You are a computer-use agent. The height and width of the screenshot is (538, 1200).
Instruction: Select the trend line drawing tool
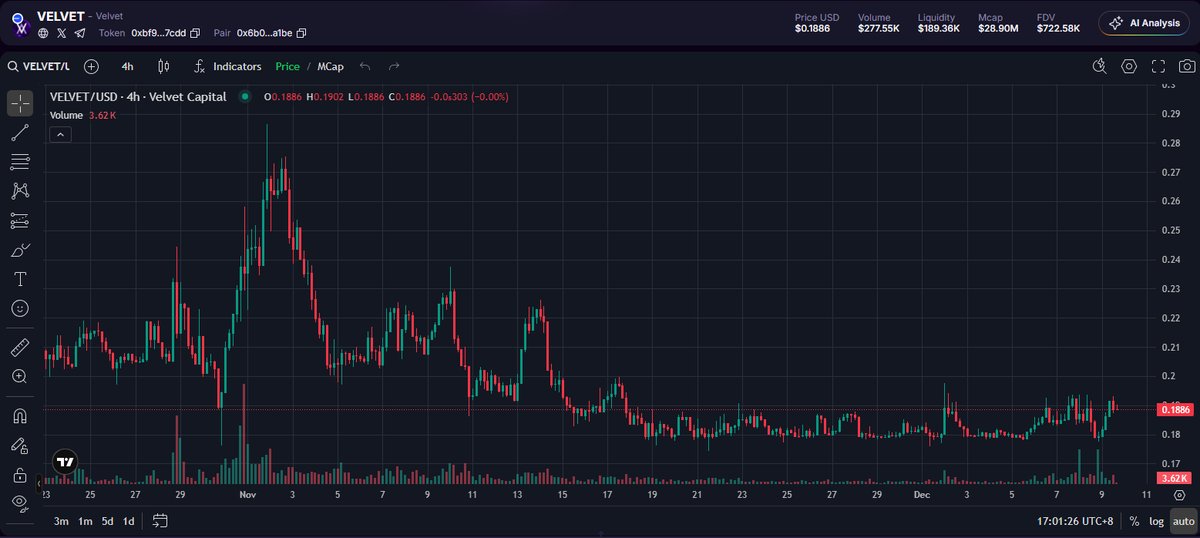coord(20,132)
